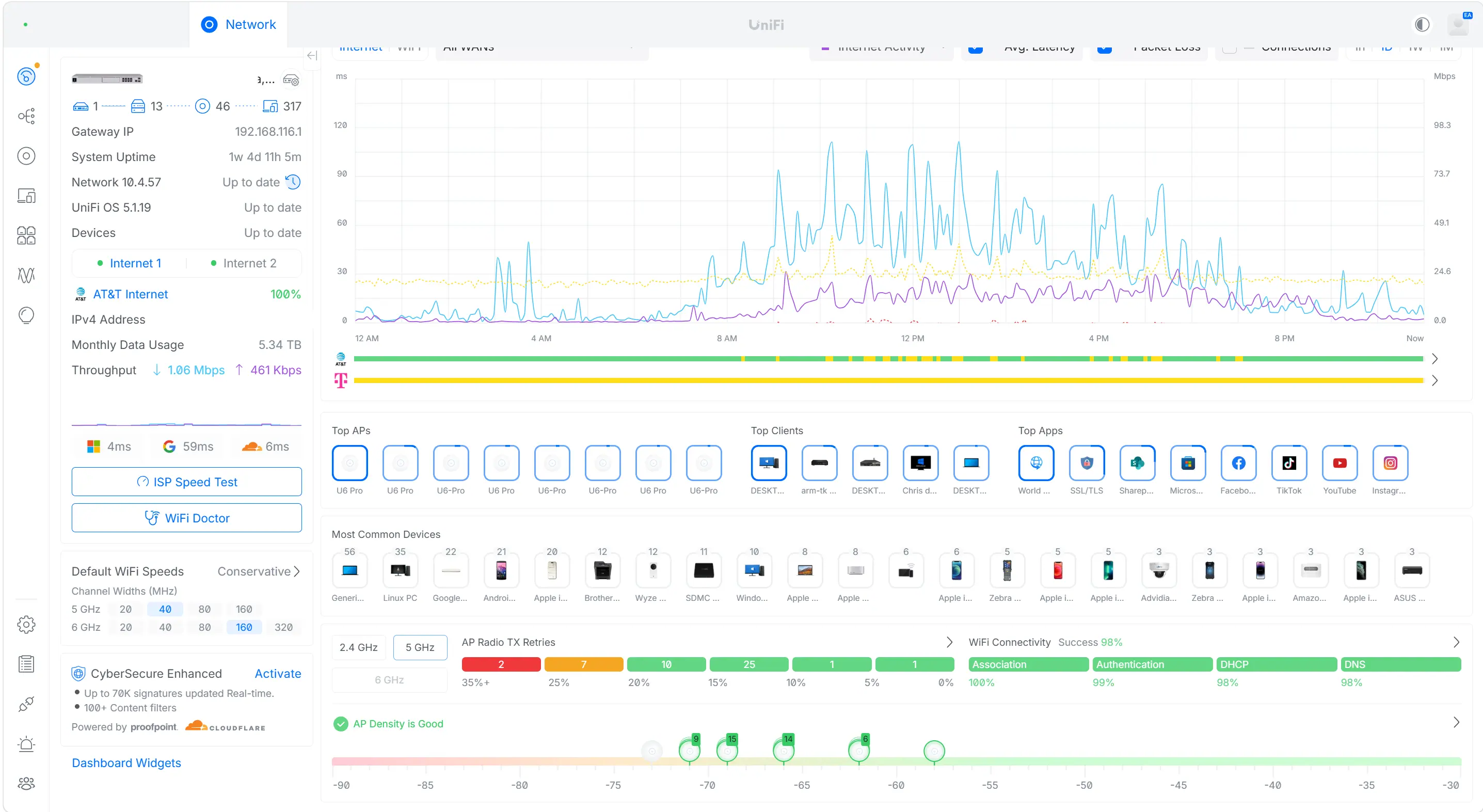Launch WiFi Doctor
Viewport: 1483px width, 812px height.
186,518
